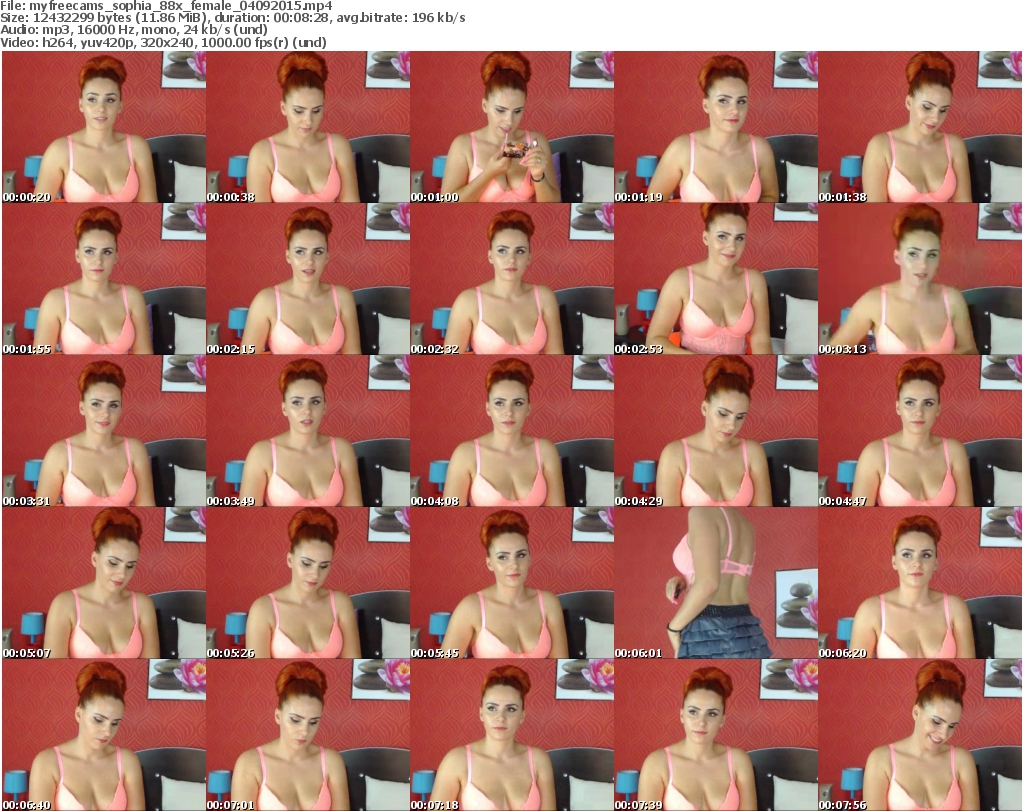Viewport: 1024px width, 811px height.
Task: Open the frame stamped 00:01:38
Action: (x=919, y=127)
